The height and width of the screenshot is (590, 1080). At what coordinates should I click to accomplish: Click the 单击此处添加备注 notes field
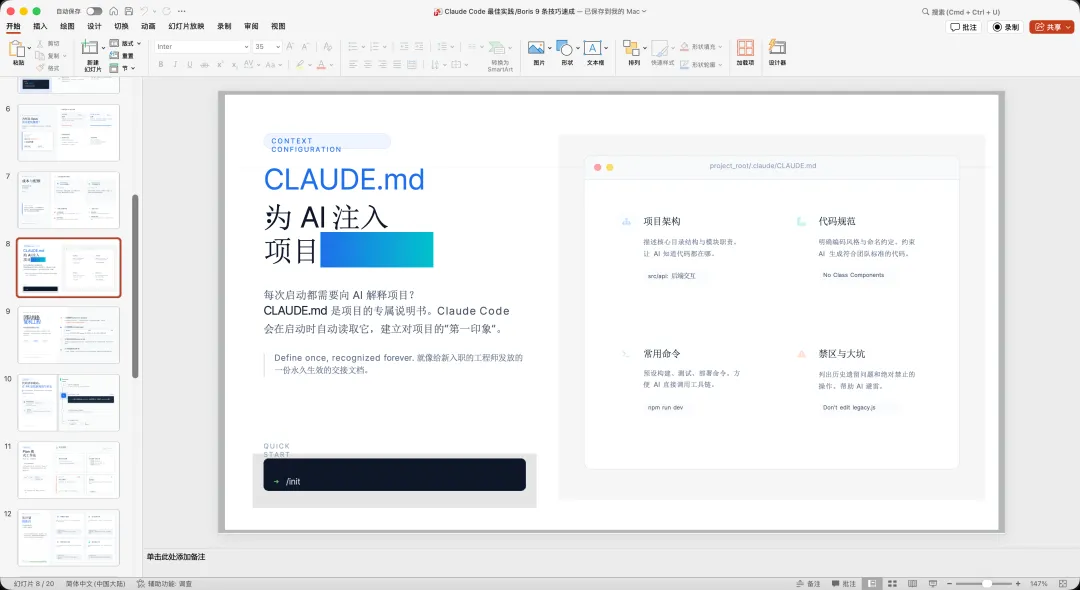[176, 556]
